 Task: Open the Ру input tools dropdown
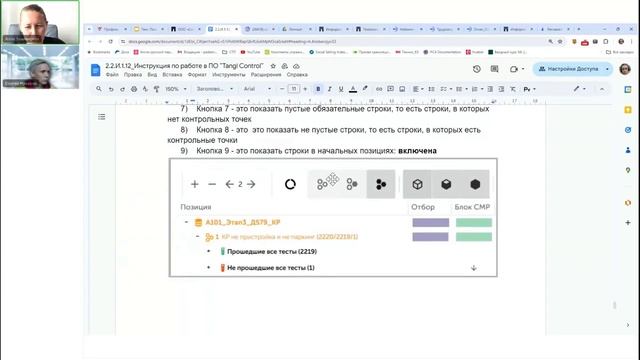pyautogui.click(x=529, y=89)
